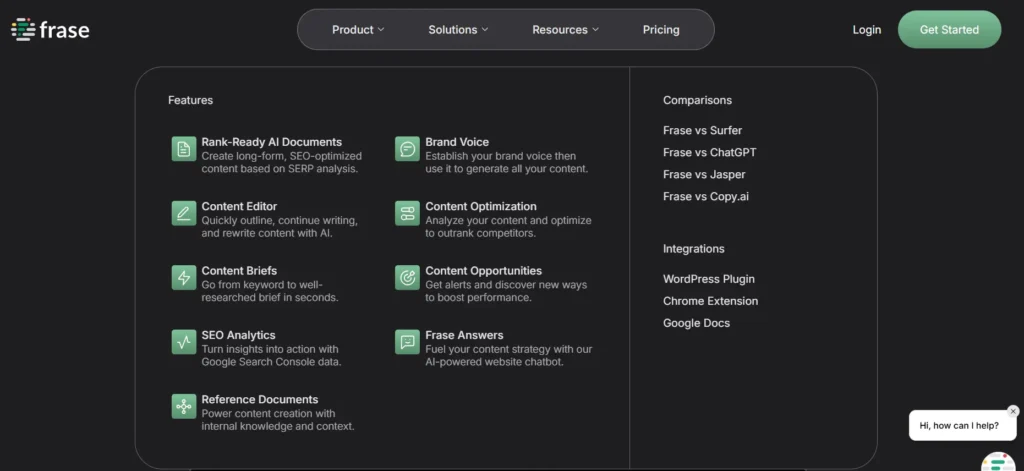Open the Solutions menu
Screen dimensions: 1024x471
pos(458,29)
